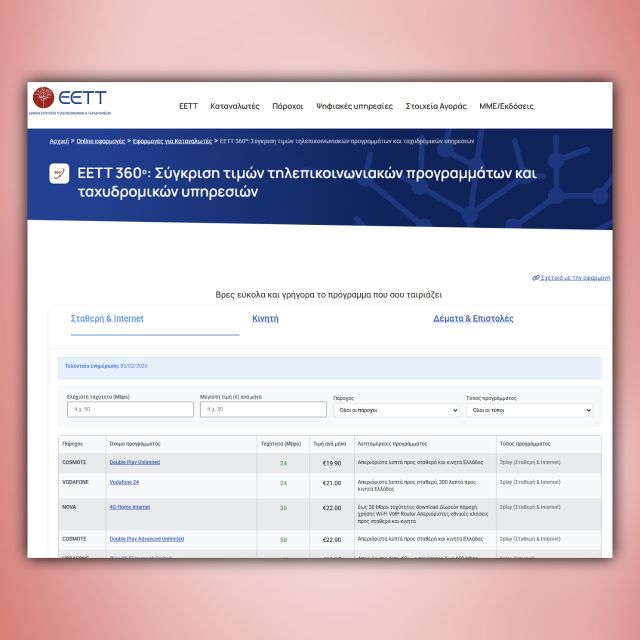The height and width of the screenshot is (640, 640).
Task: Click the Τιμή ανά μήνα column header
Action: (330, 444)
